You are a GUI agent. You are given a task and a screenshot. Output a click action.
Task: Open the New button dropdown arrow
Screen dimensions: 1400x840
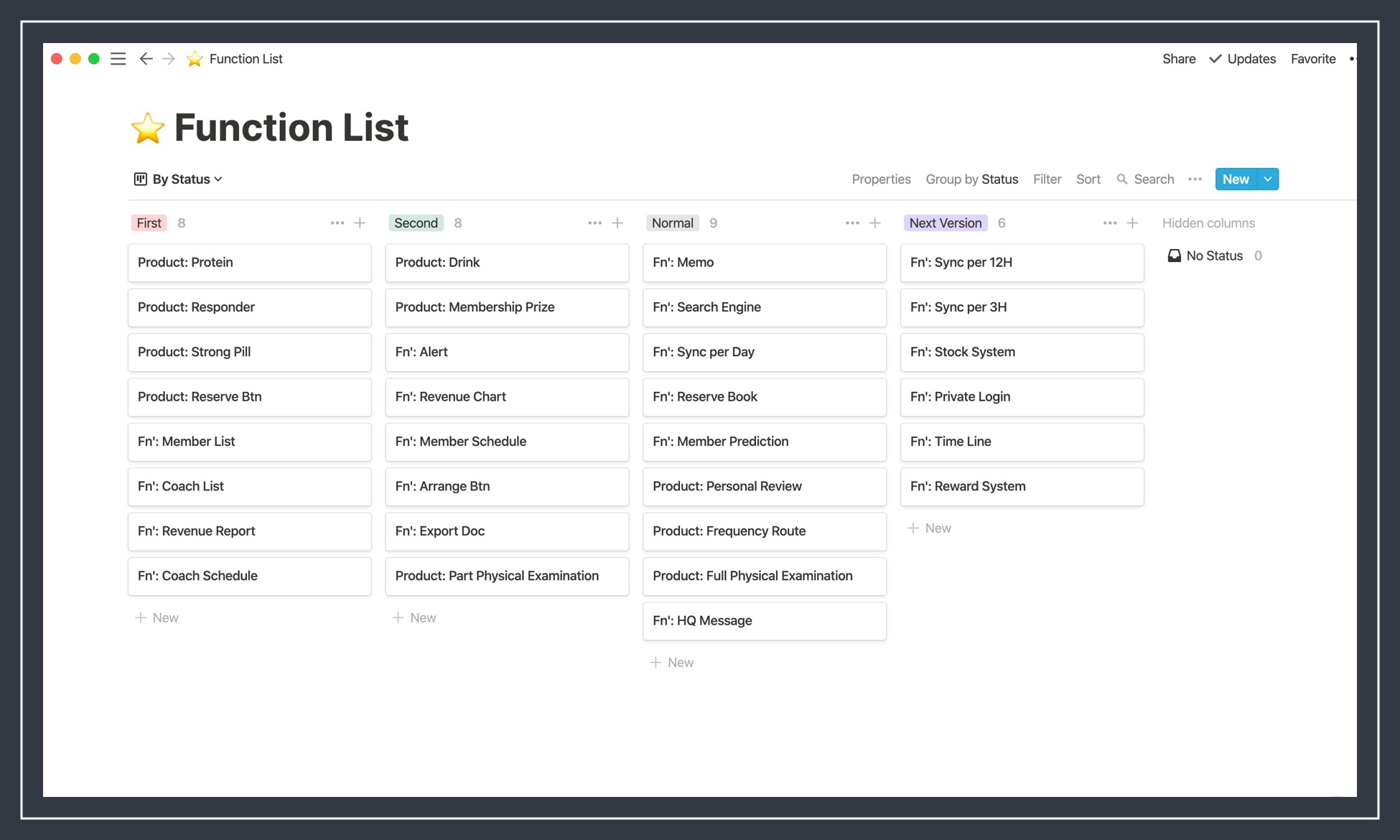(1268, 179)
